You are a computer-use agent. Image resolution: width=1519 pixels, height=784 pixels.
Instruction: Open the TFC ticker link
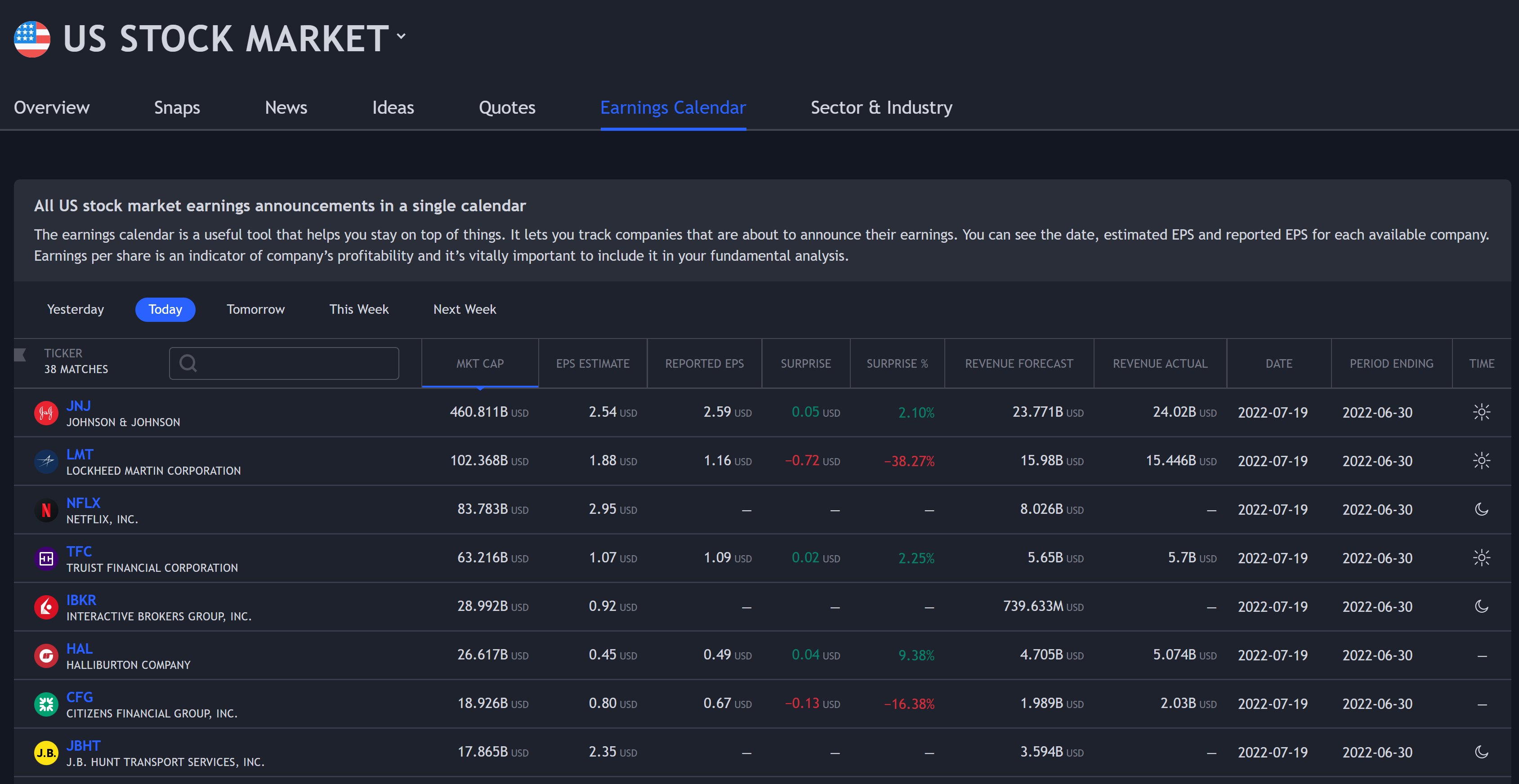pyautogui.click(x=79, y=551)
